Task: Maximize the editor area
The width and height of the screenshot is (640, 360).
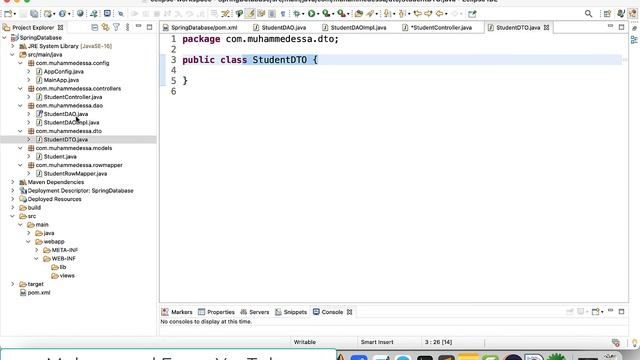Action: (621, 27)
